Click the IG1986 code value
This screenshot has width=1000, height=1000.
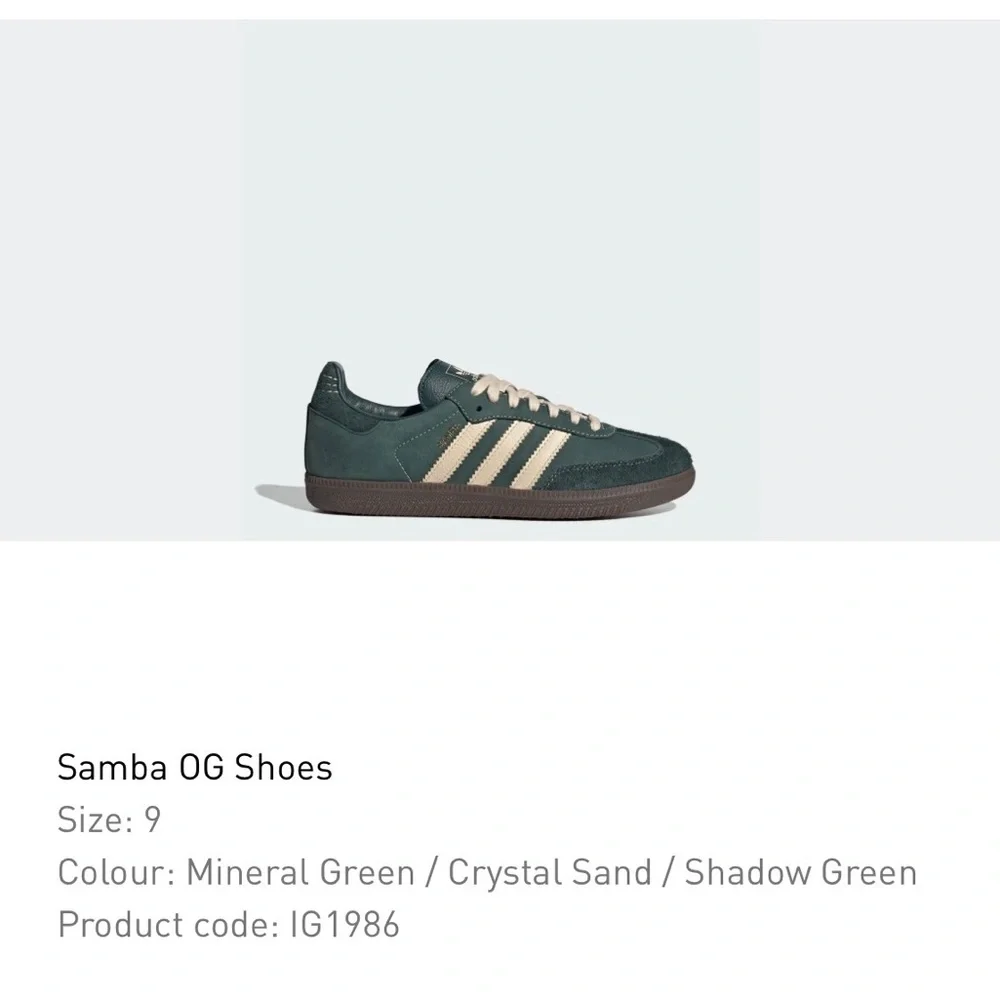tap(345, 925)
